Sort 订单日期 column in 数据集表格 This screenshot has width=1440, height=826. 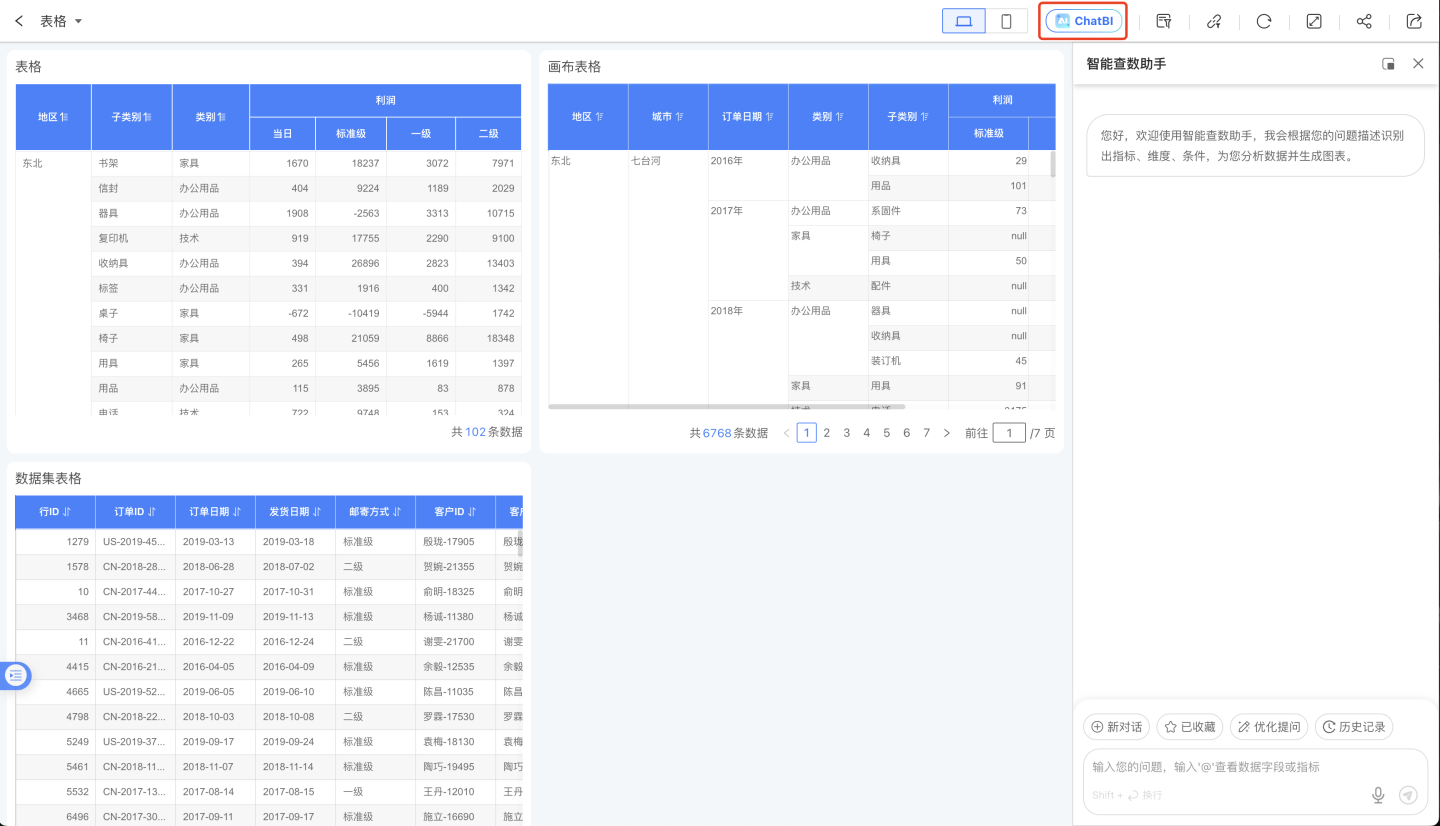click(x=236, y=512)
